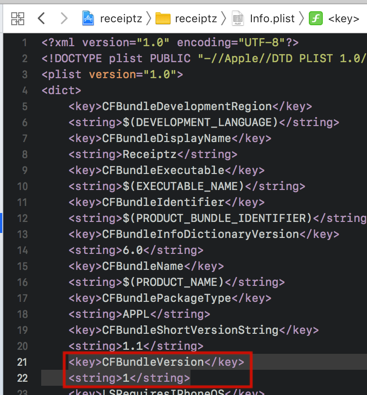Click line number 5 in gutter

(25, 106)
